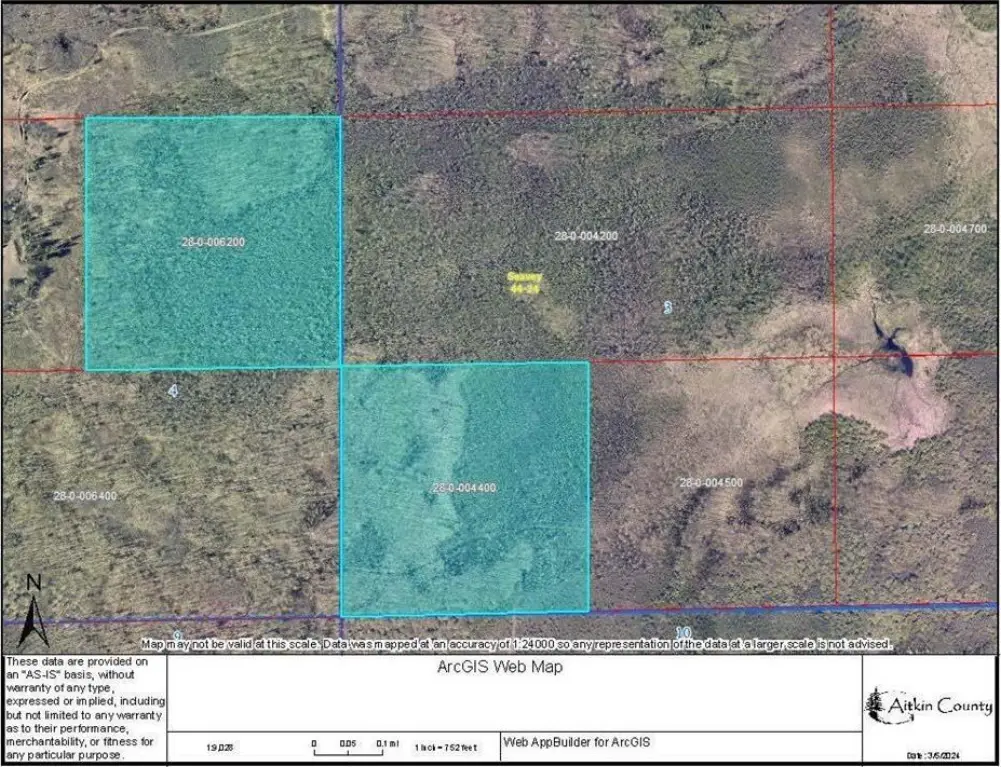The width and height of the screenshot is (1001, 767).
Task: Click the Aitkin County tree logo
Action: tap(877, 706)
